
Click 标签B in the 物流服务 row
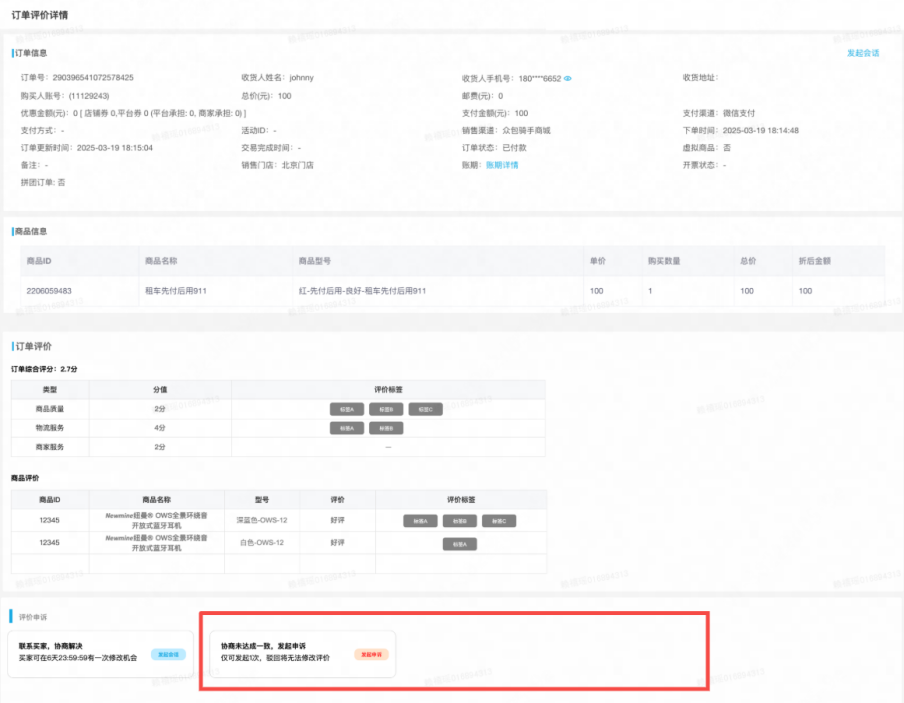(x=386, y=428)
